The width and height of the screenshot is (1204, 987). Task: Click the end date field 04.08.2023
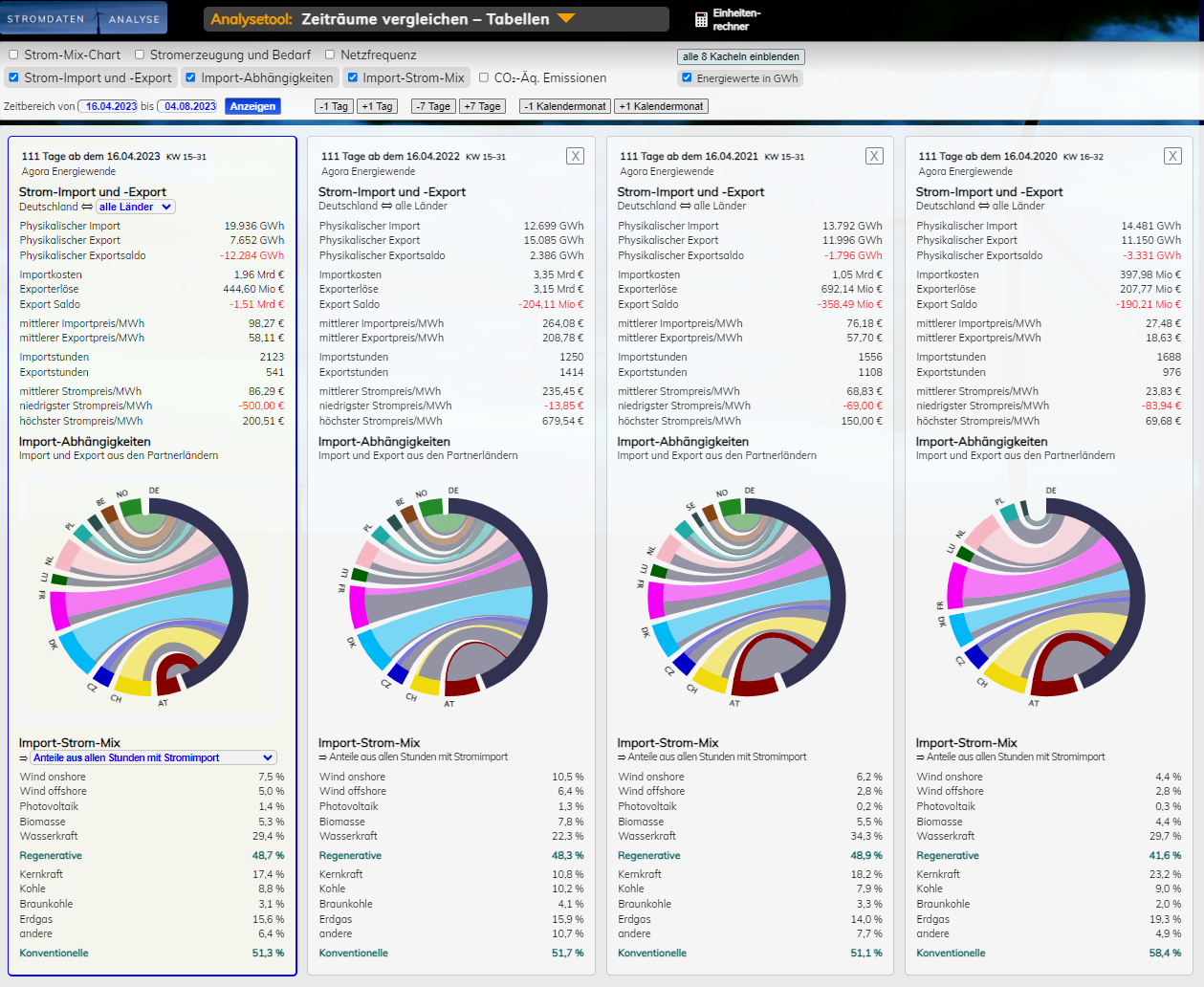[x=189, y=106]
